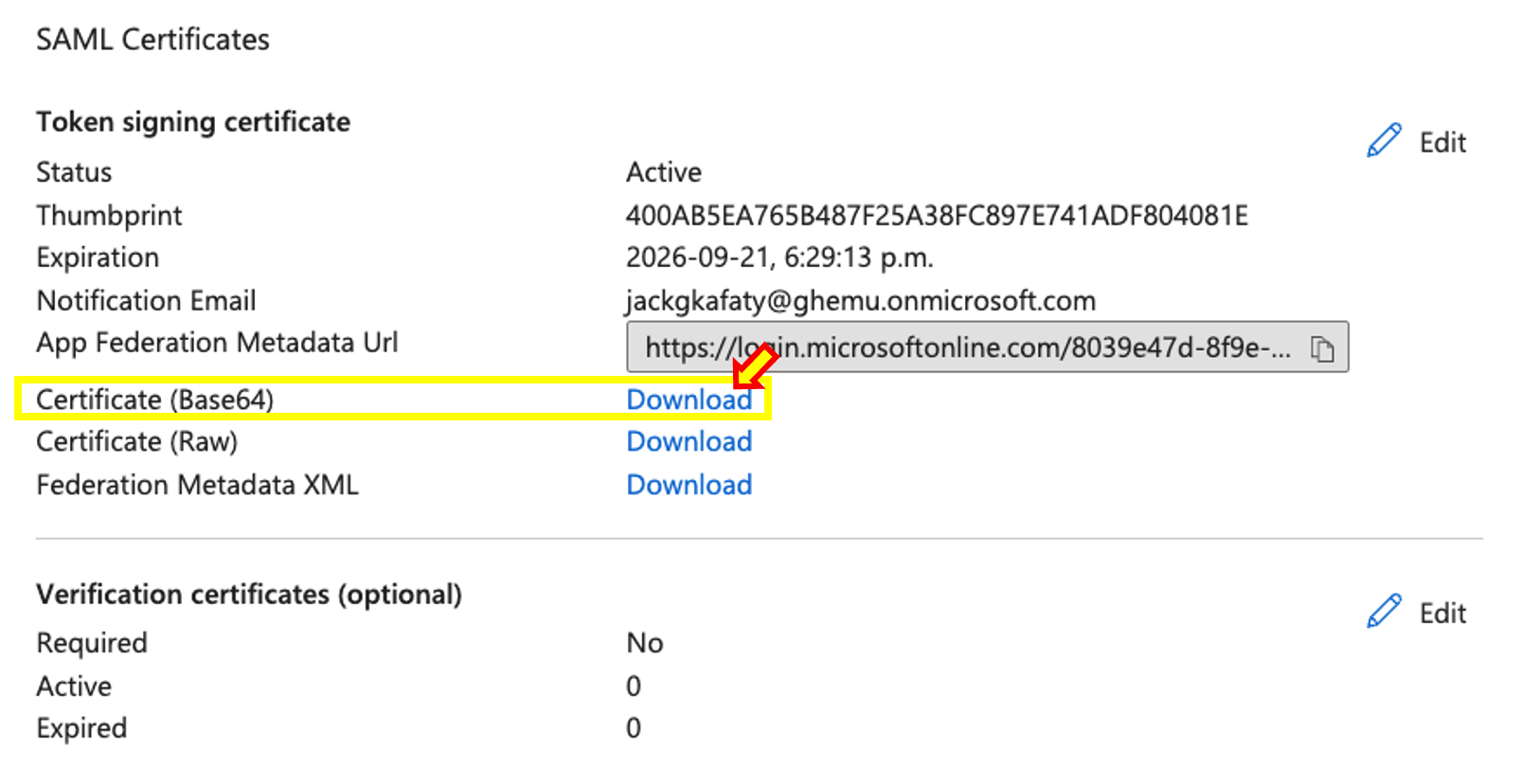Click the Token signing certificate heading

tap(193, 122)
